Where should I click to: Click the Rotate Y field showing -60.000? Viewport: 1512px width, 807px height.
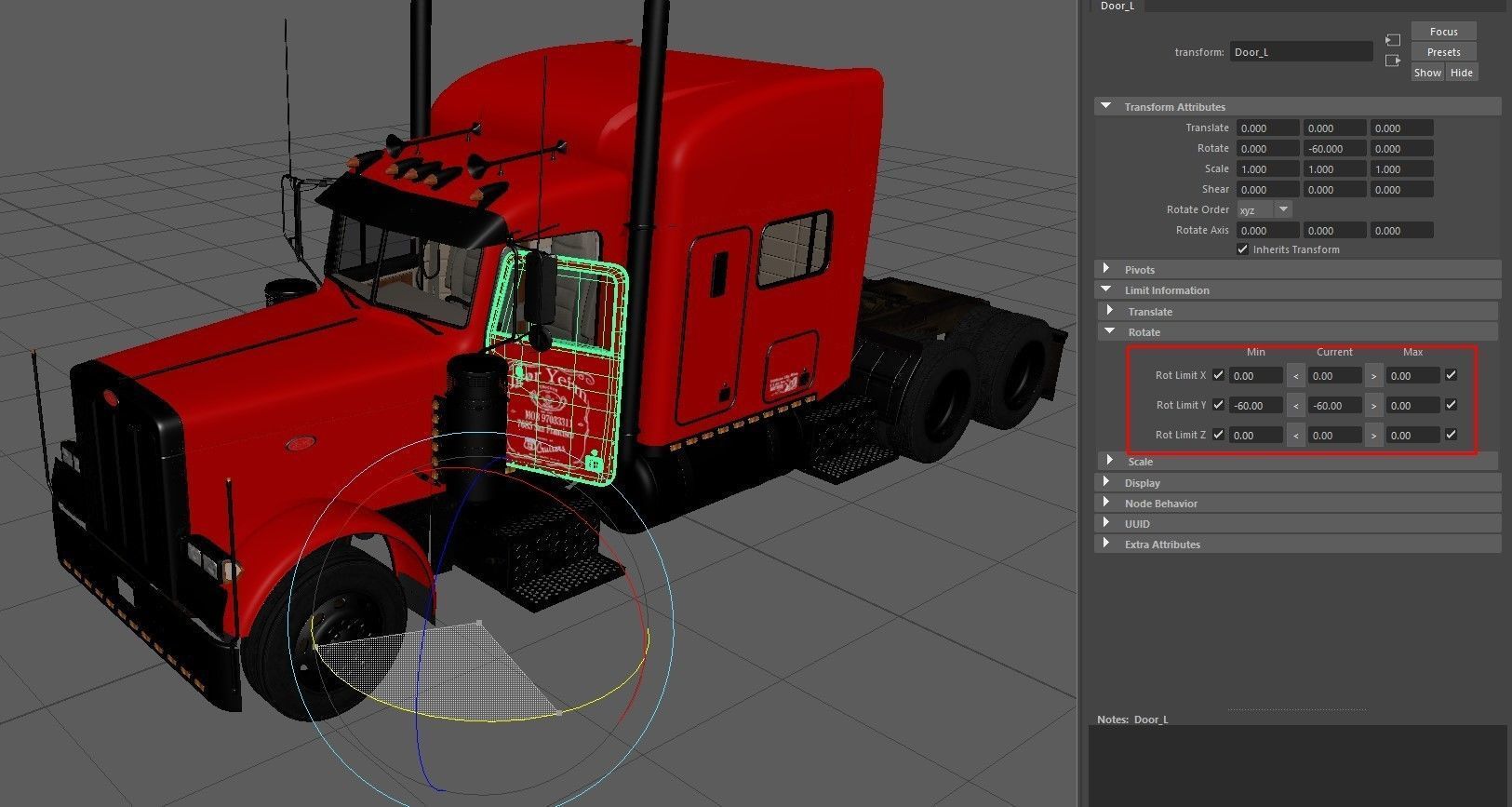pyautogui.click(x=1335, y=149)
